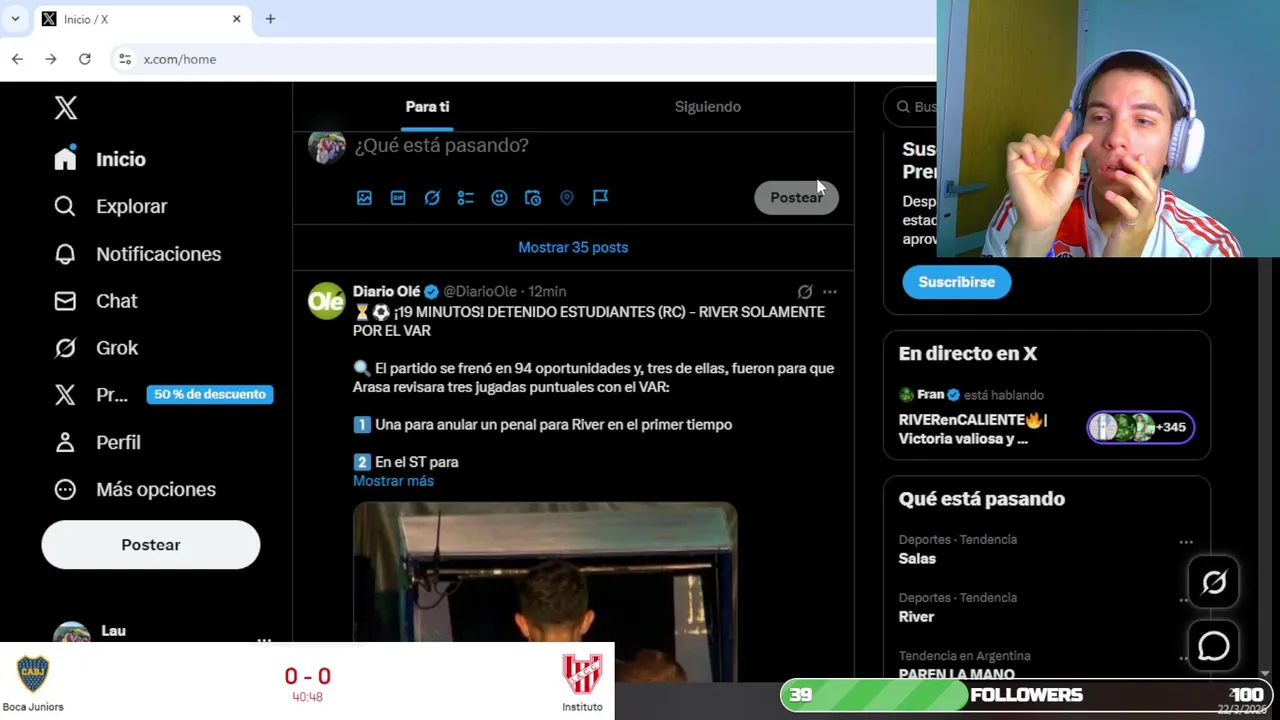This screenshot has height=720, width=1280.
Task: Schedule the post with the calendar icon
Action: (x=533, y=198)
